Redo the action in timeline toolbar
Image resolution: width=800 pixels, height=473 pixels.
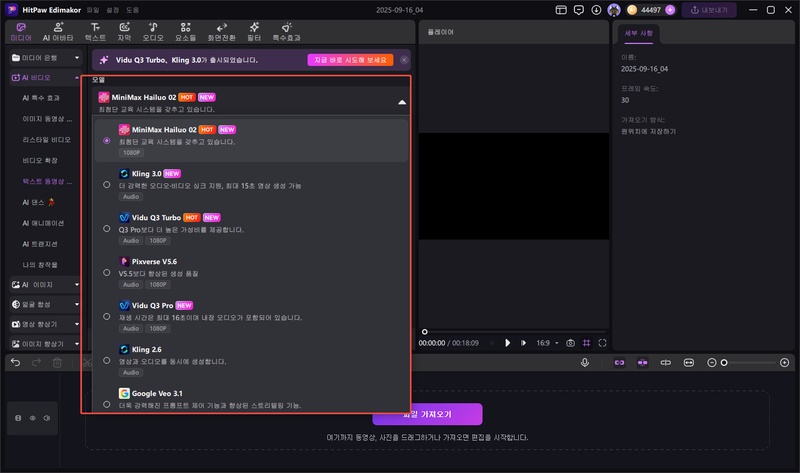pyautogui.click(x=36, y=362)
